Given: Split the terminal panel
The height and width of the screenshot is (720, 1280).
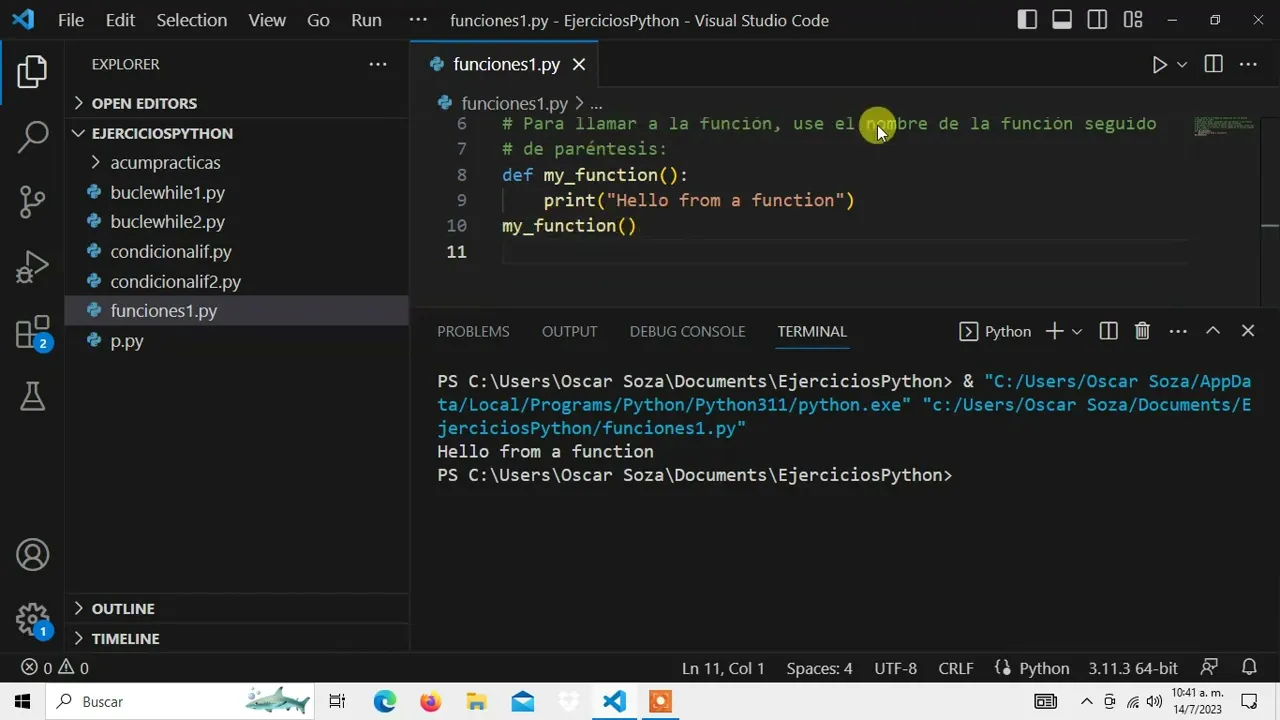Looking at the screenshot, I should tap(1108, 331).
